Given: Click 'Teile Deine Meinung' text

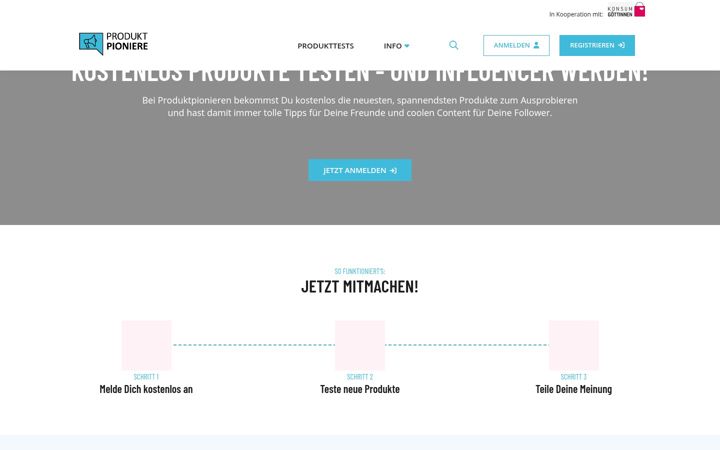Looking at the screenshot, I should click(574, 389).
